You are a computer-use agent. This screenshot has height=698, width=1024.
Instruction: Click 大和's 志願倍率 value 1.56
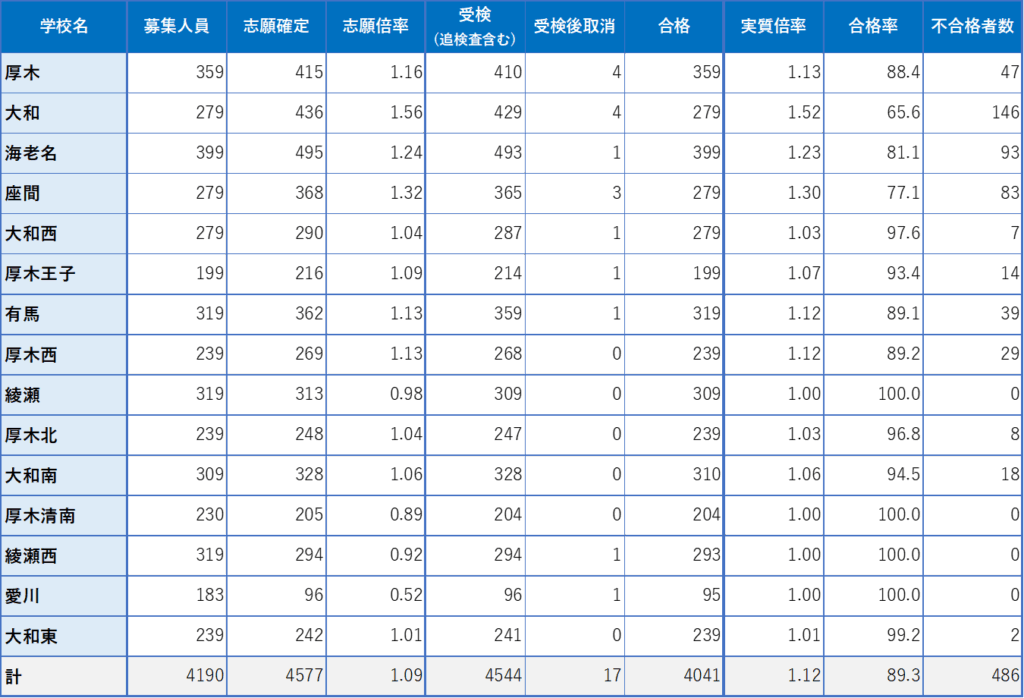coord(406,112)
